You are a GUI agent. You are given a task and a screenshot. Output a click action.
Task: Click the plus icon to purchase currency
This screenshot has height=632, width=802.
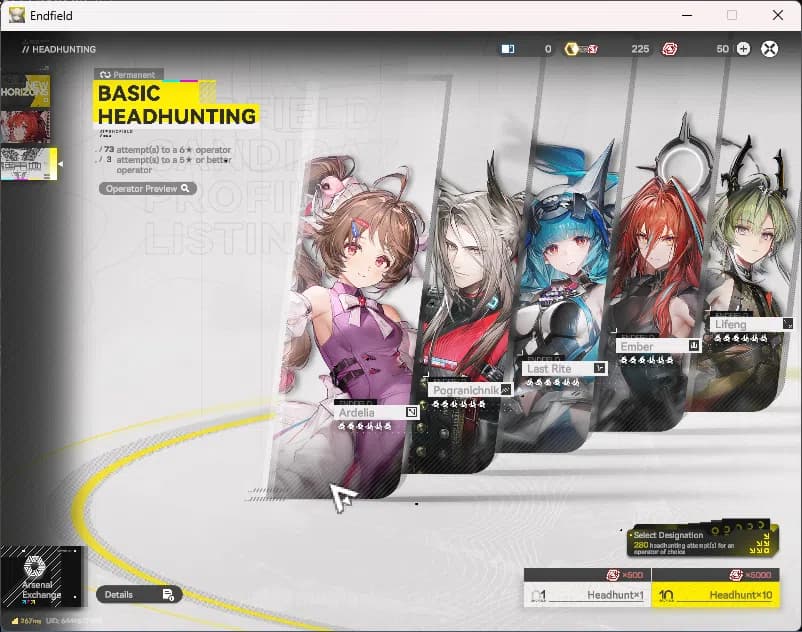click(x=744, y=48)
